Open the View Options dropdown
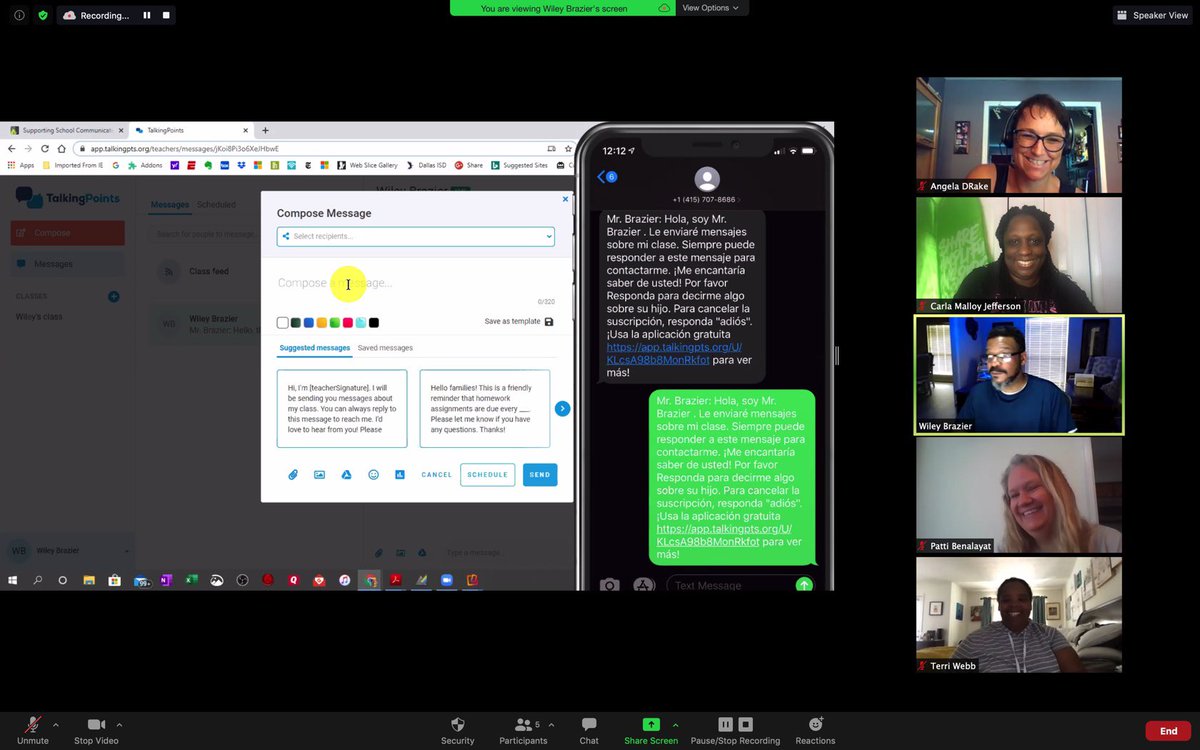The width and height of the screenshot is (1200, 750). [x=710, y=8]
